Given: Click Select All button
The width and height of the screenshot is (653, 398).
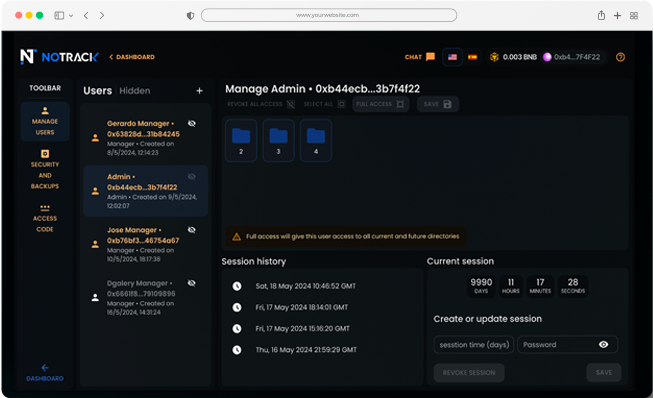Looking at the screenshot, I should [x=324, y=104].
